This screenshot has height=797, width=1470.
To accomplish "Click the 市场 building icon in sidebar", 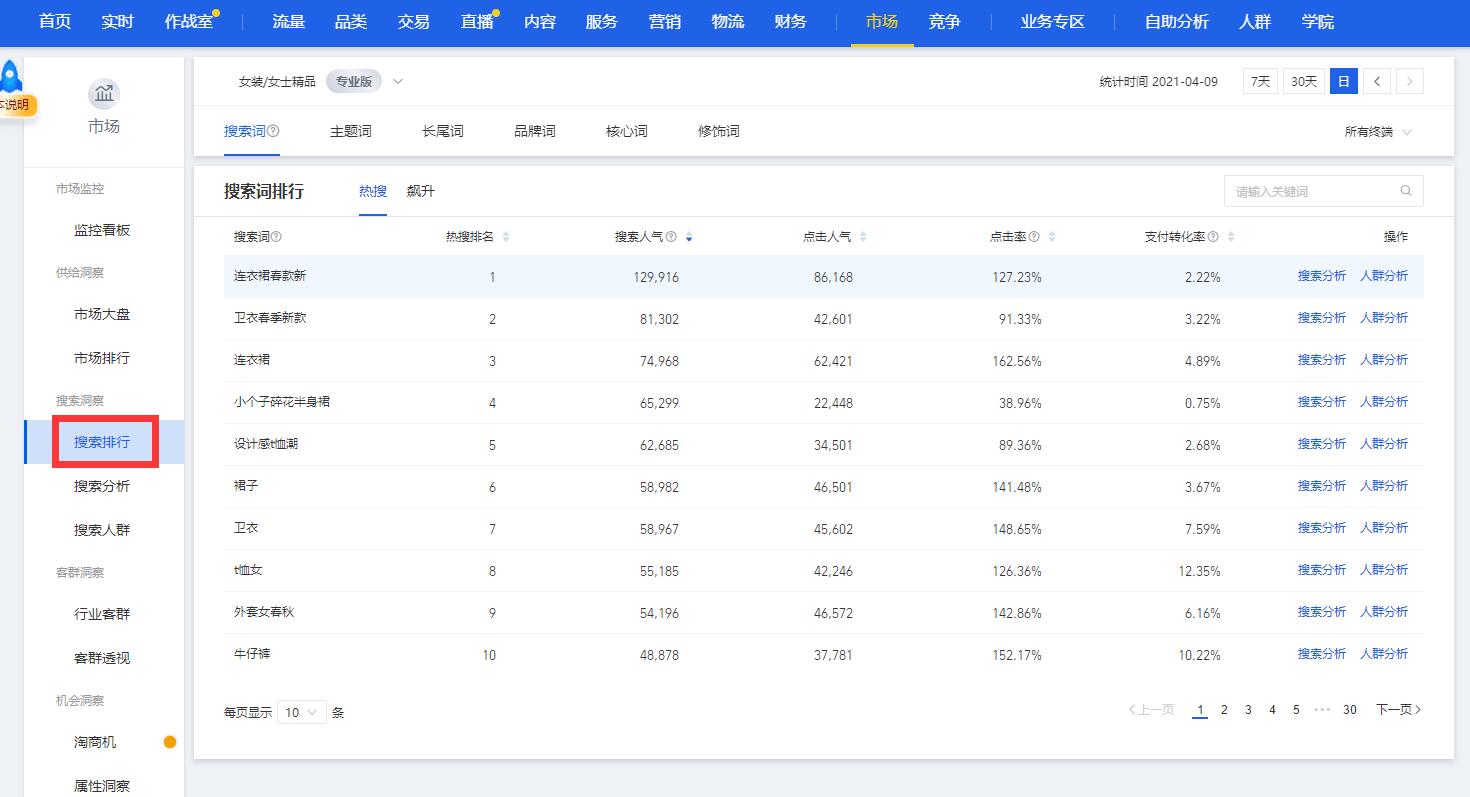I will [x=104, y=93].
